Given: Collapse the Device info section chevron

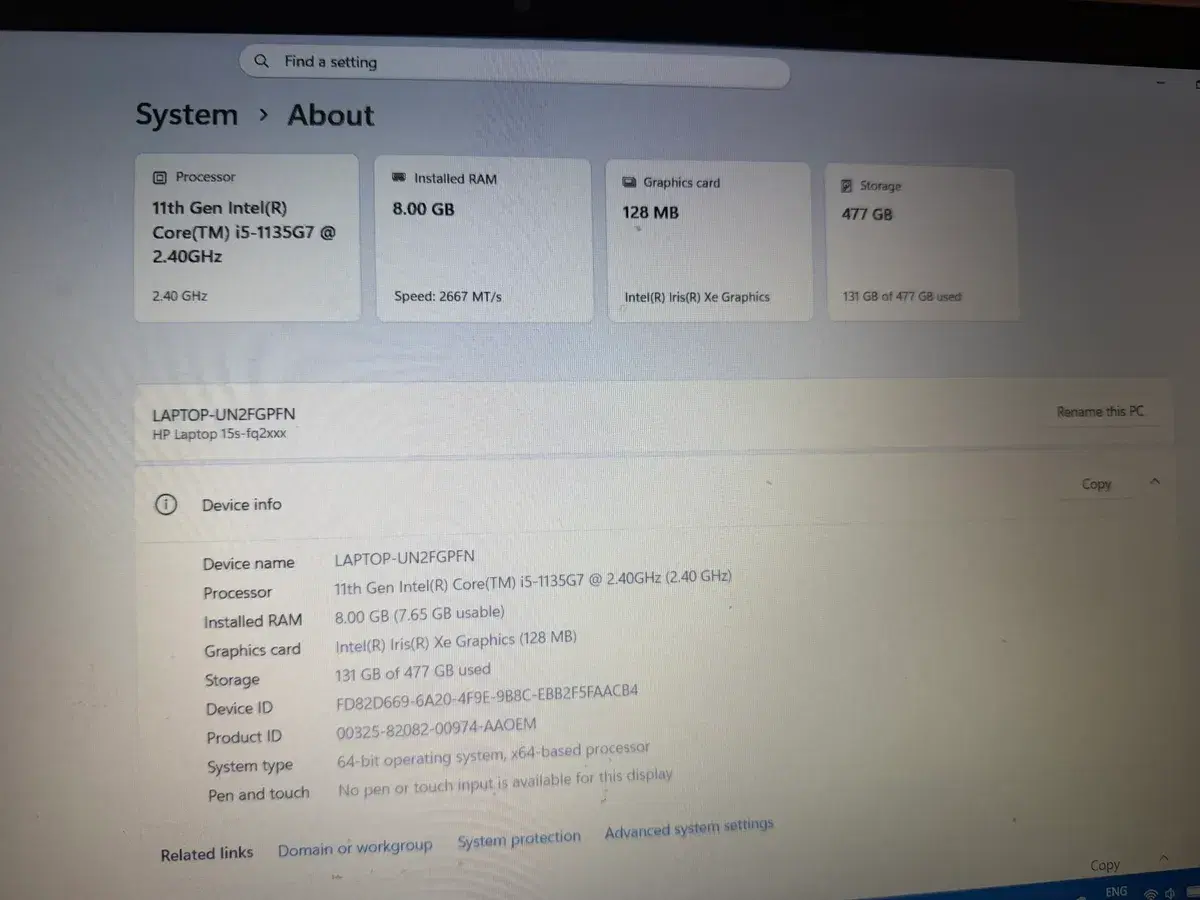Looking at the screenshot, I should coord(1155,482).
